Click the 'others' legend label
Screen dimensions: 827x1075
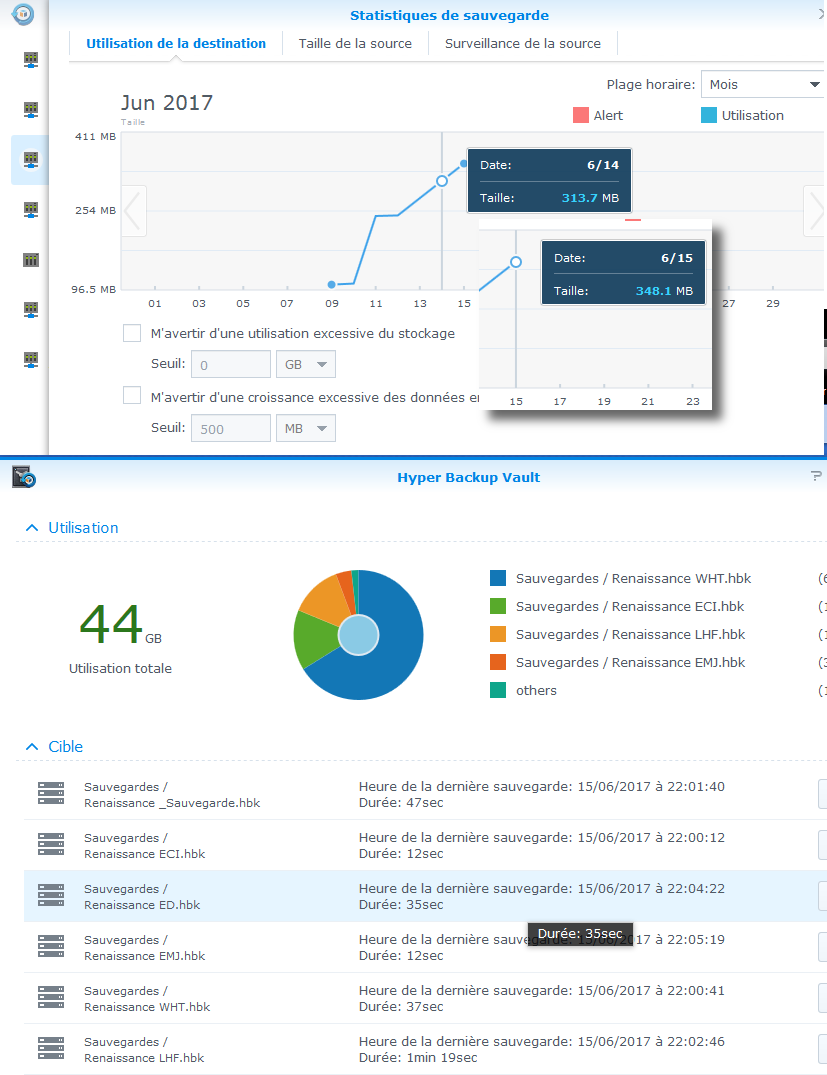pyautogui.click(x=536, y=690)
